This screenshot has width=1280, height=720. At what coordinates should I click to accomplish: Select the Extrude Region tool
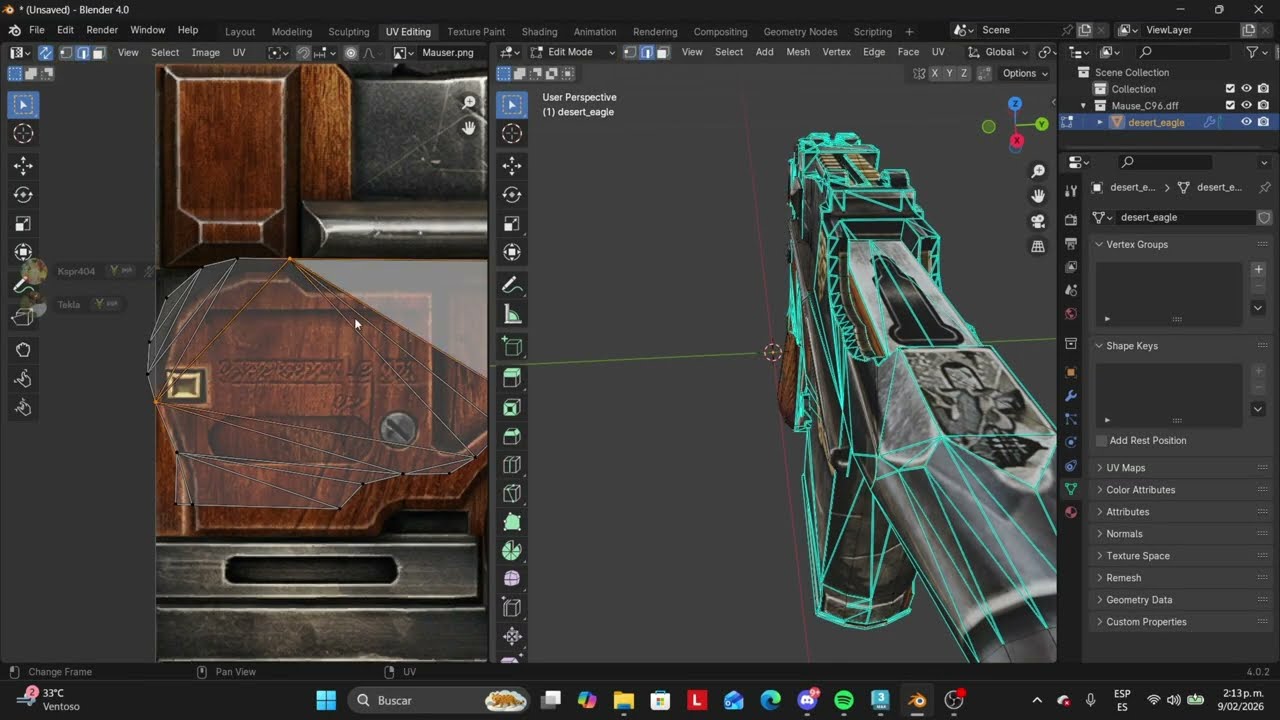pos(512,378)
